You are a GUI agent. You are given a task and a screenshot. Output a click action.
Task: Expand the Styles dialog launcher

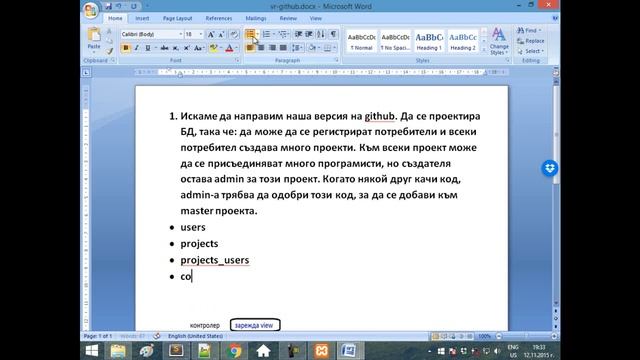pyautogui.click(x=507, y=60)
